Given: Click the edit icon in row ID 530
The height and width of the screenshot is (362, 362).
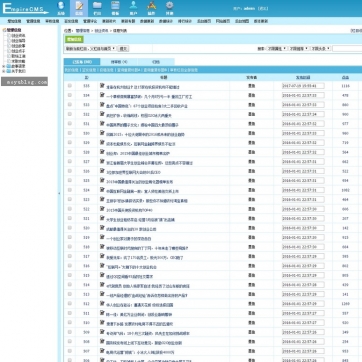Looking at the screenshot, I should [102, 133].
